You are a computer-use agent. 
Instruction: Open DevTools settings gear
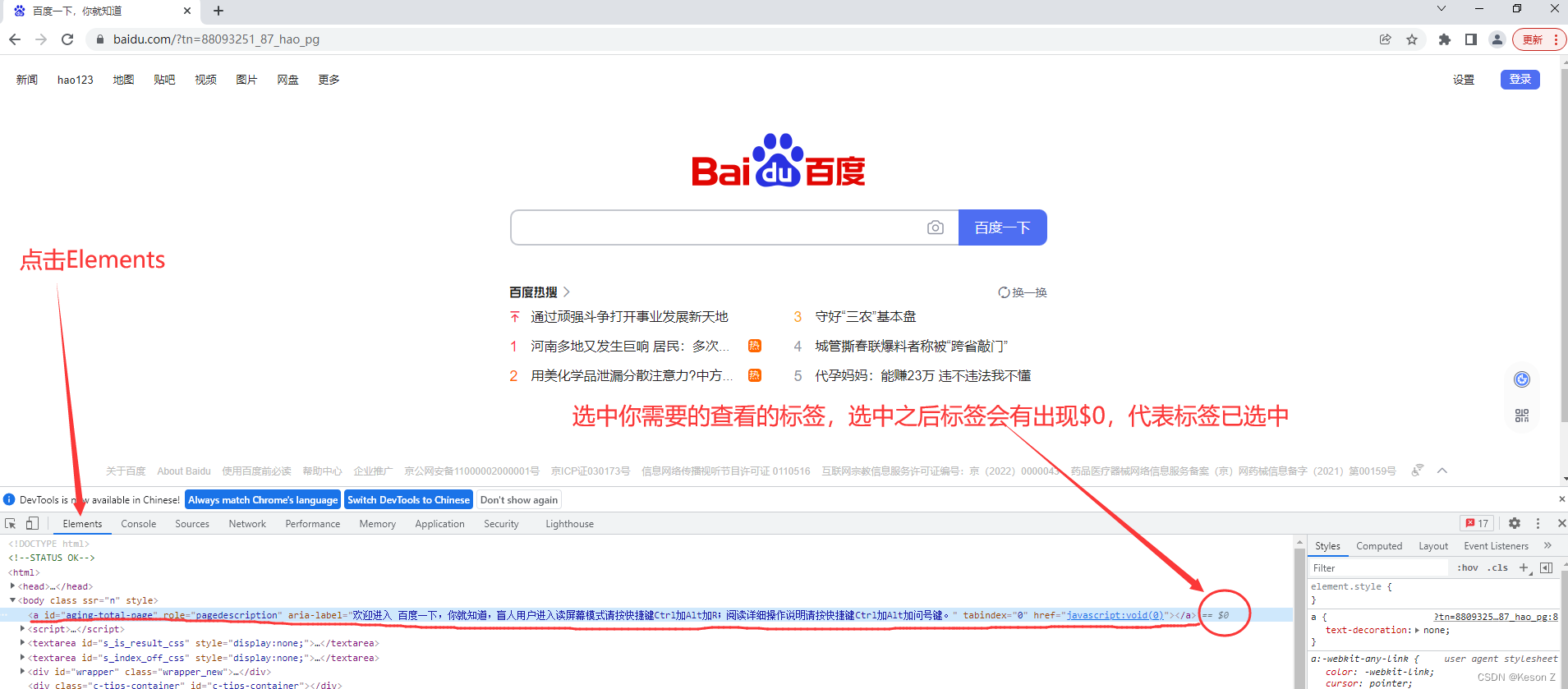1515,523
